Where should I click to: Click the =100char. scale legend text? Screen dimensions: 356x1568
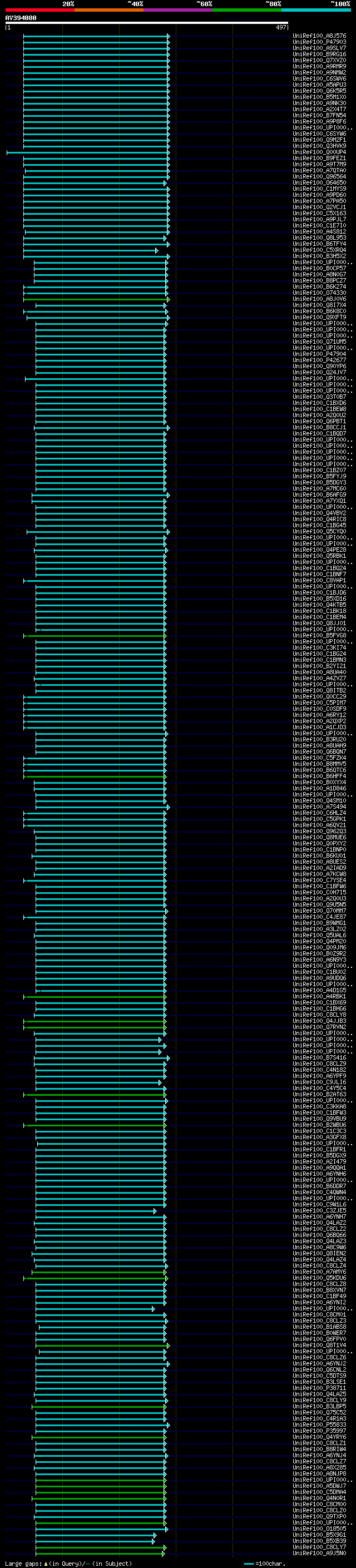(270, 1563)
